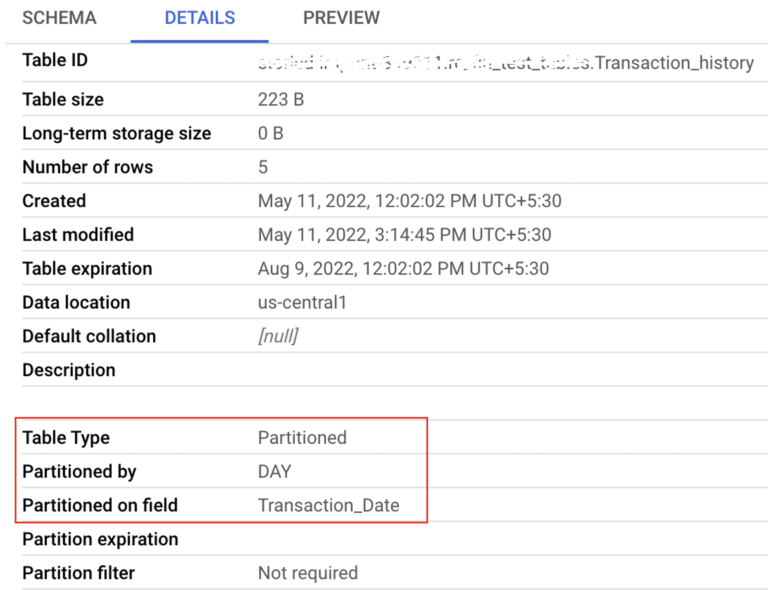Click the Default collation label
Image resolution: width=768 pixels, height=590 pixels.
pyautogui.click(x=89, y=336)
